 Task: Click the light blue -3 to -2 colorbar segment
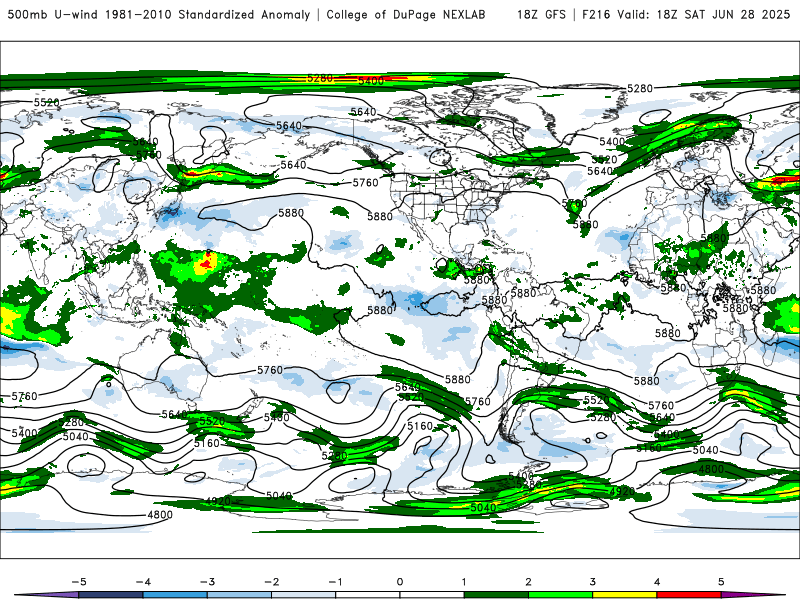[239, 595]
